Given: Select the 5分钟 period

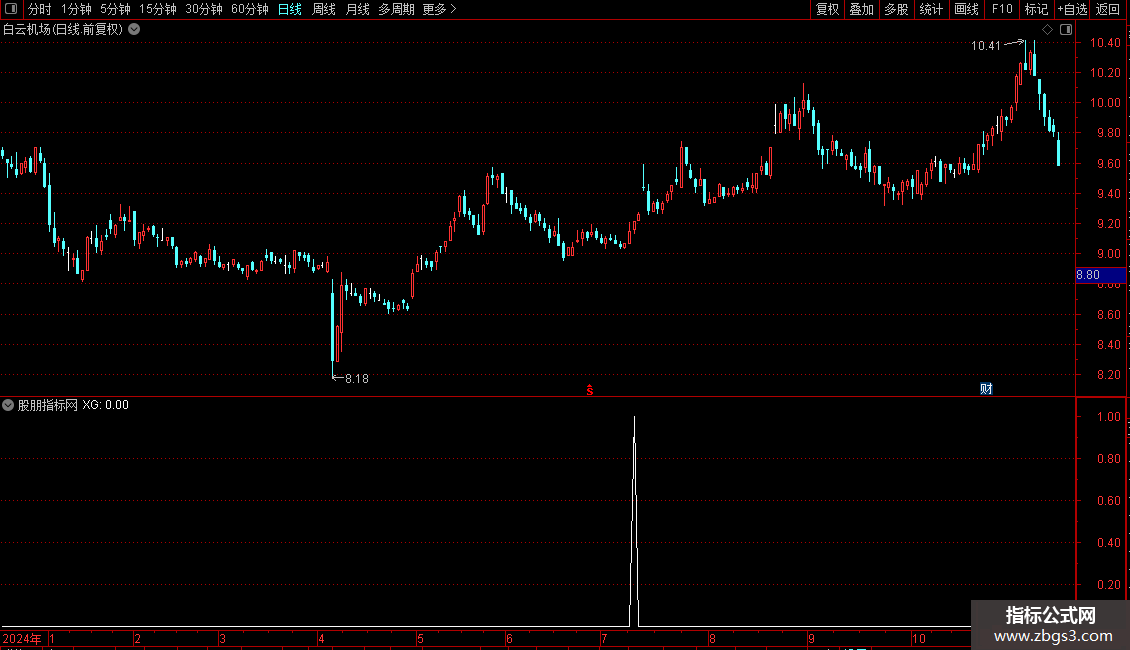Looking at the screenshot, I should coord(115,9).
